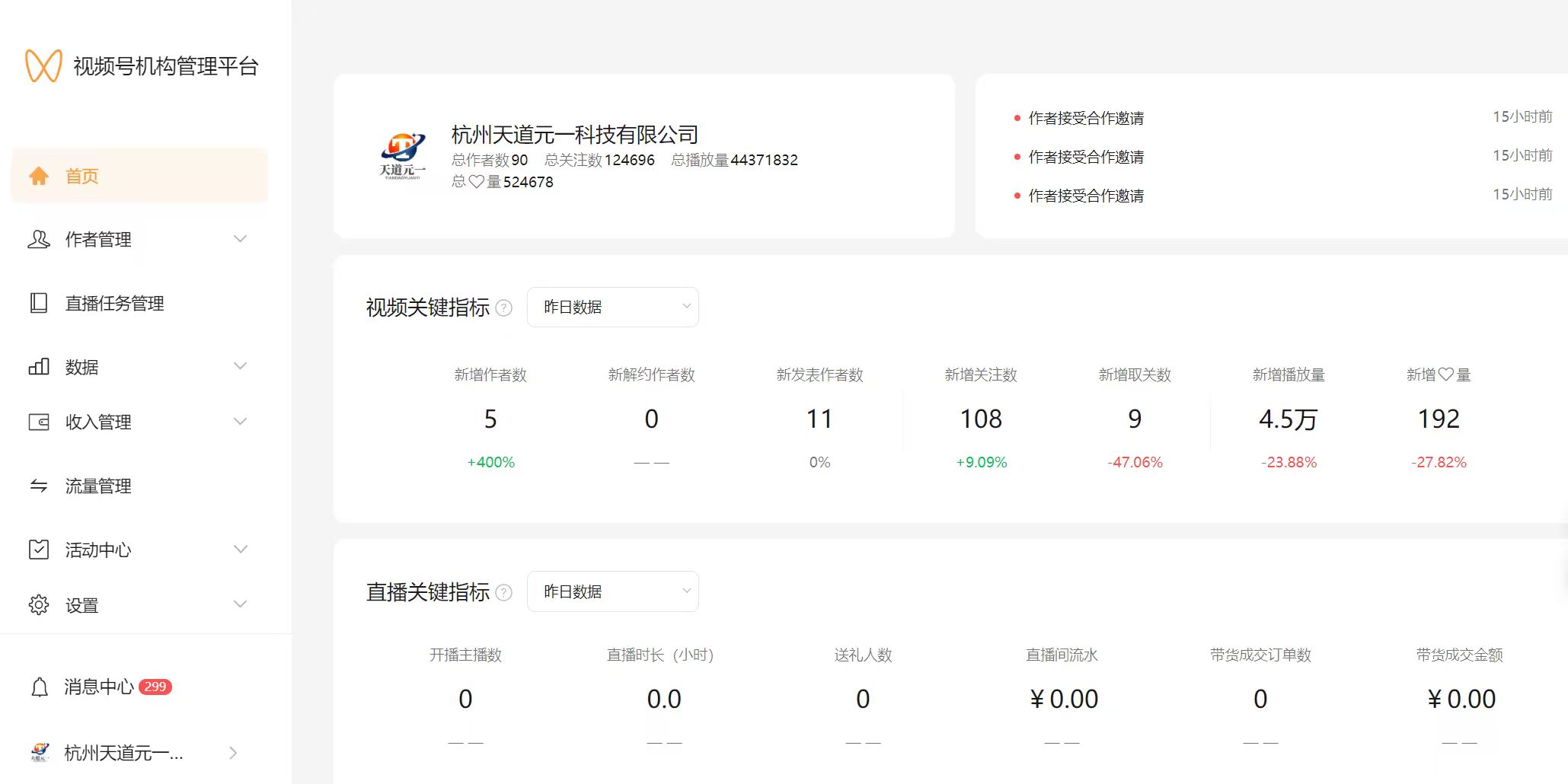Click the help icon next to 视频关键指标
Image resolution: width=1568 pixels, height=784 pixels.
tap(504, 308)
